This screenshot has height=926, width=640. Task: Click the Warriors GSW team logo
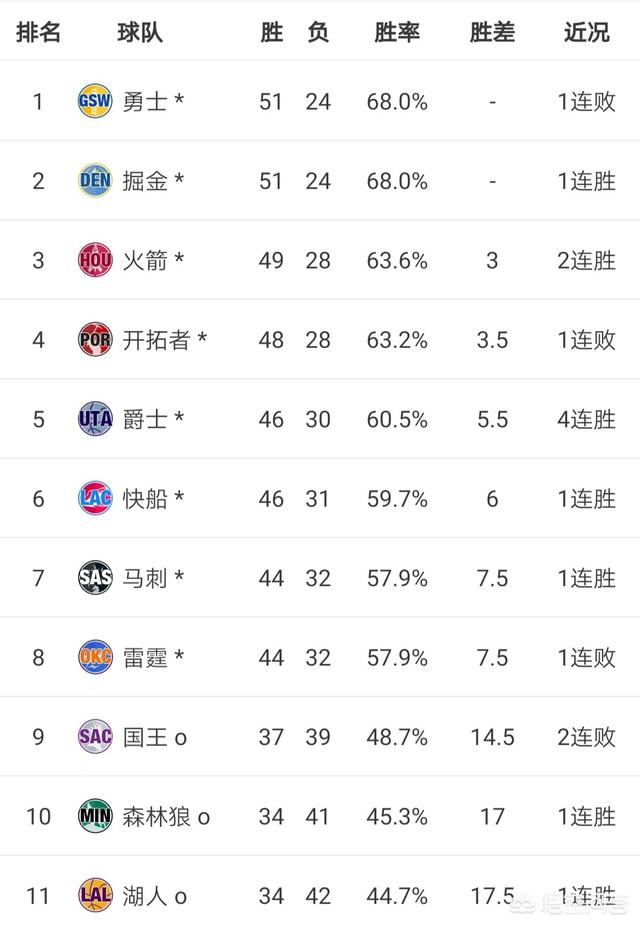[95, 101]
